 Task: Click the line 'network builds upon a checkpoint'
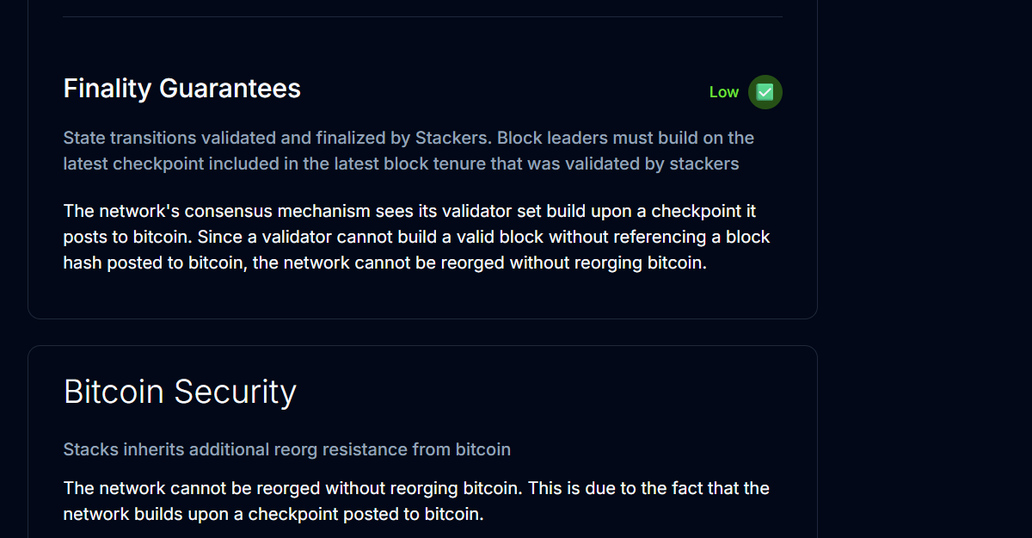point(273,514)
